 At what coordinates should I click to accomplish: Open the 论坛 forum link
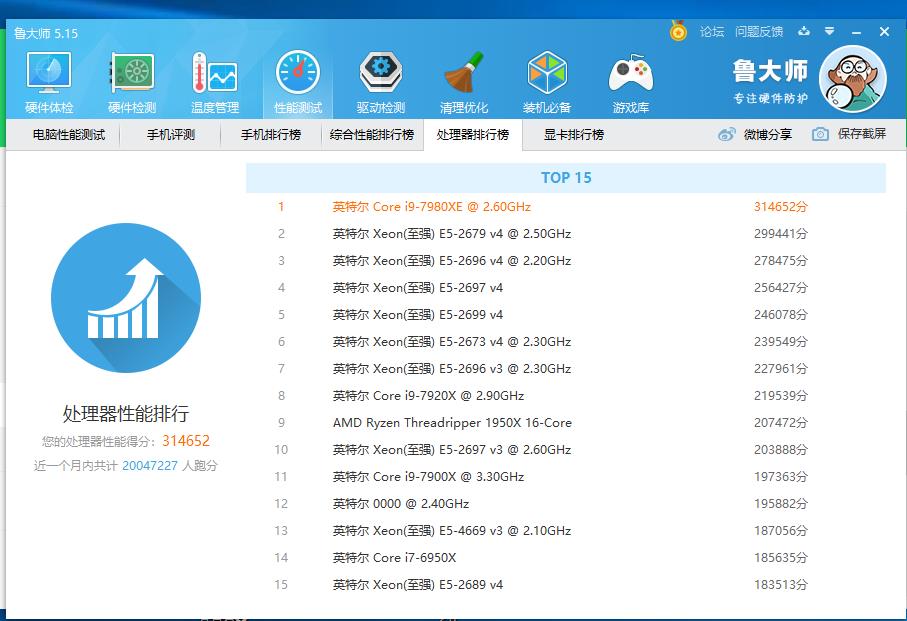(x=712, y=32)
